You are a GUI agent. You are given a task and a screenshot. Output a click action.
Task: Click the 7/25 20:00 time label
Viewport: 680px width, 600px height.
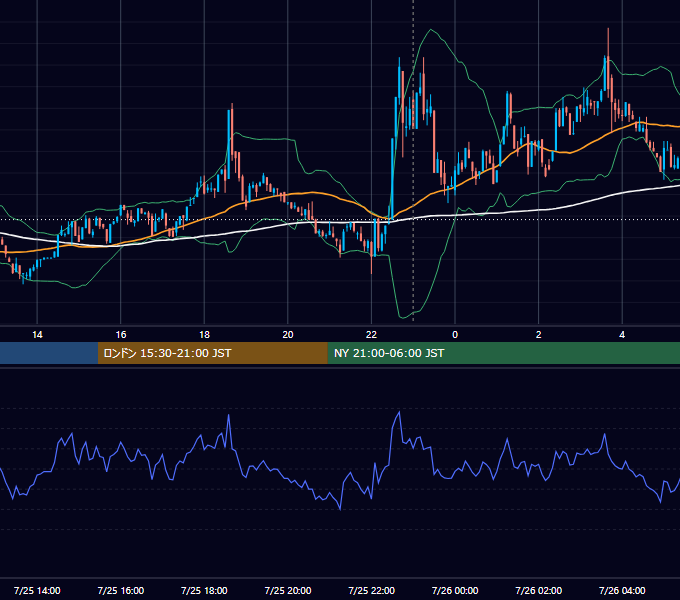(x=288, y=590)
